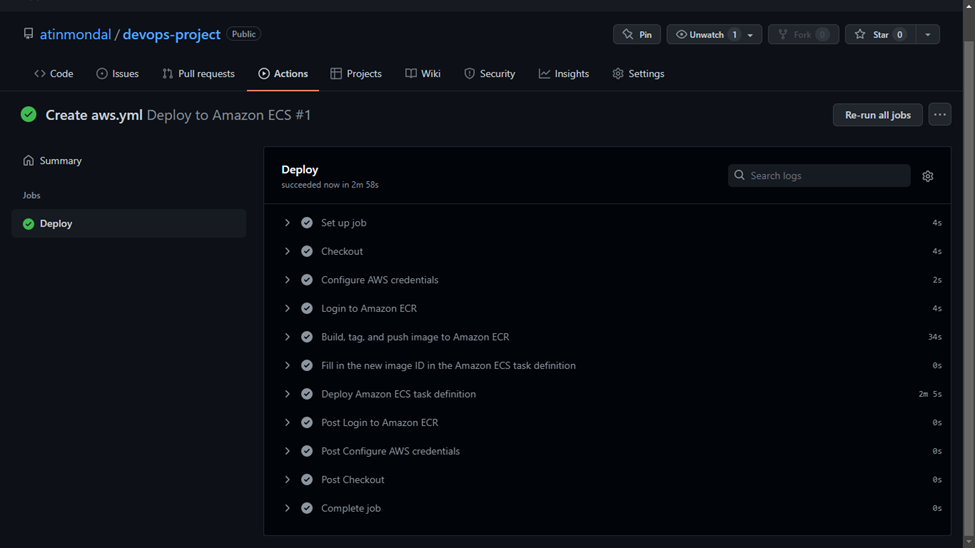This screenshot has height=548, width=975.
Task: Click the check icon for Deploy Amazon ECS task definition
Action: click(x=307, y=394)
